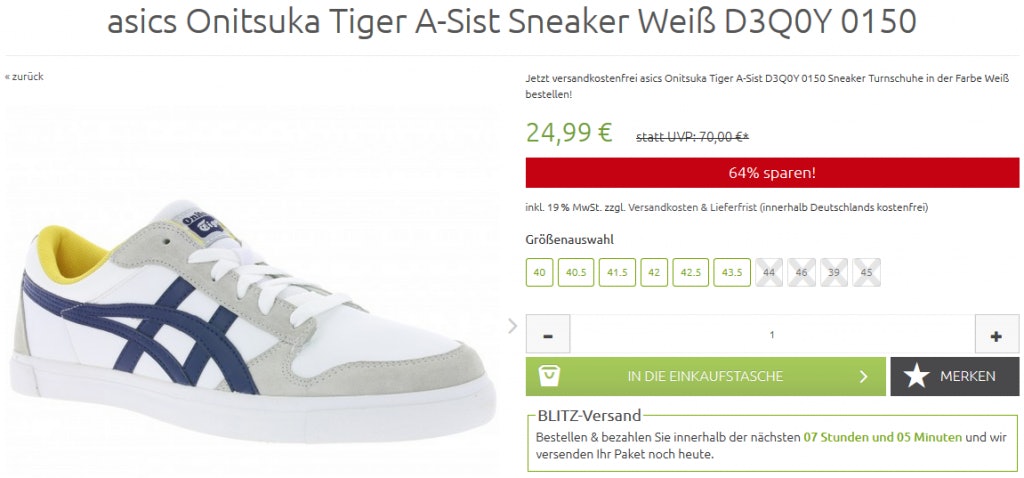Click the sold-out size 39 box

click(x=834, y=272)
